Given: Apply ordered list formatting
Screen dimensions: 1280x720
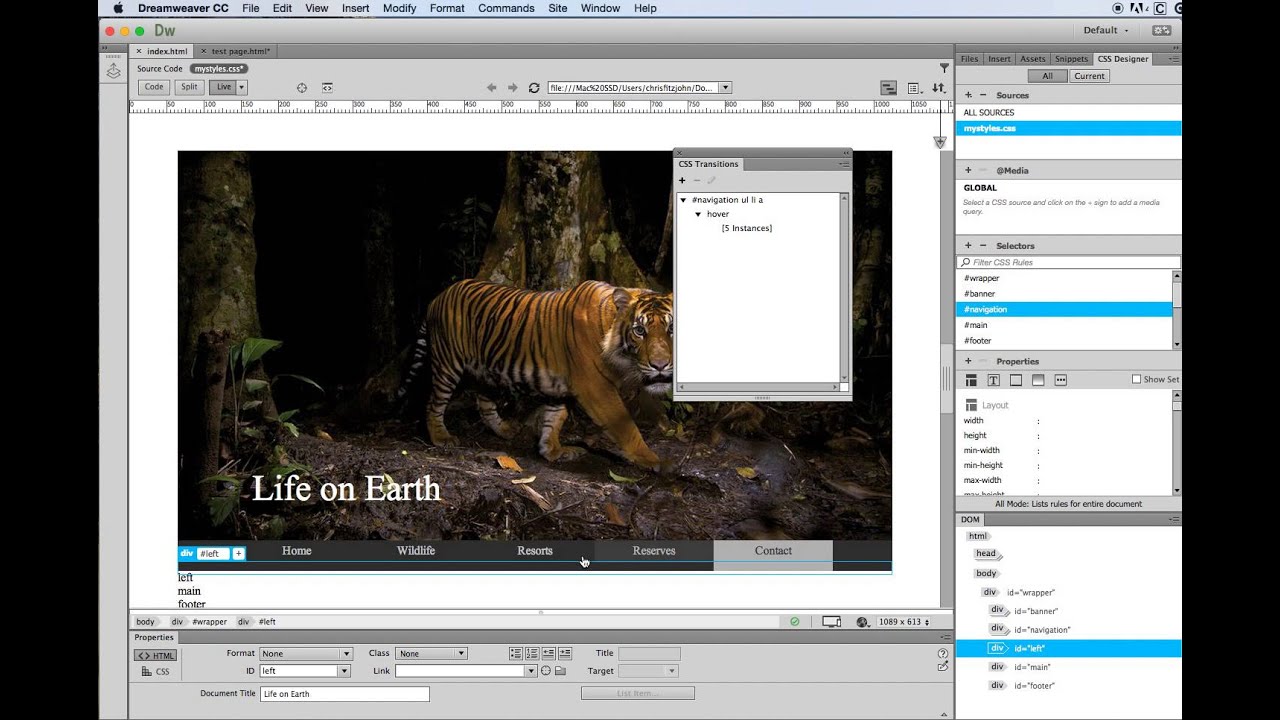Looking at the screenshot, I should coord(533,653).
